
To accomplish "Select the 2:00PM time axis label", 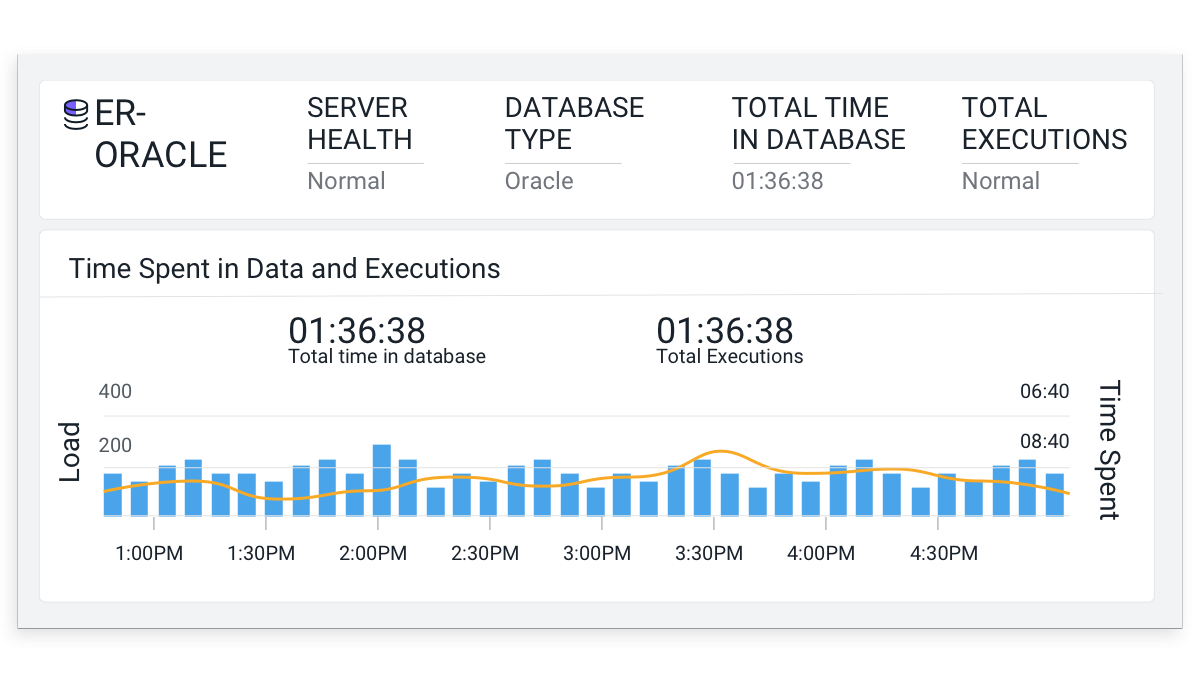I will [x=373, y=553].
